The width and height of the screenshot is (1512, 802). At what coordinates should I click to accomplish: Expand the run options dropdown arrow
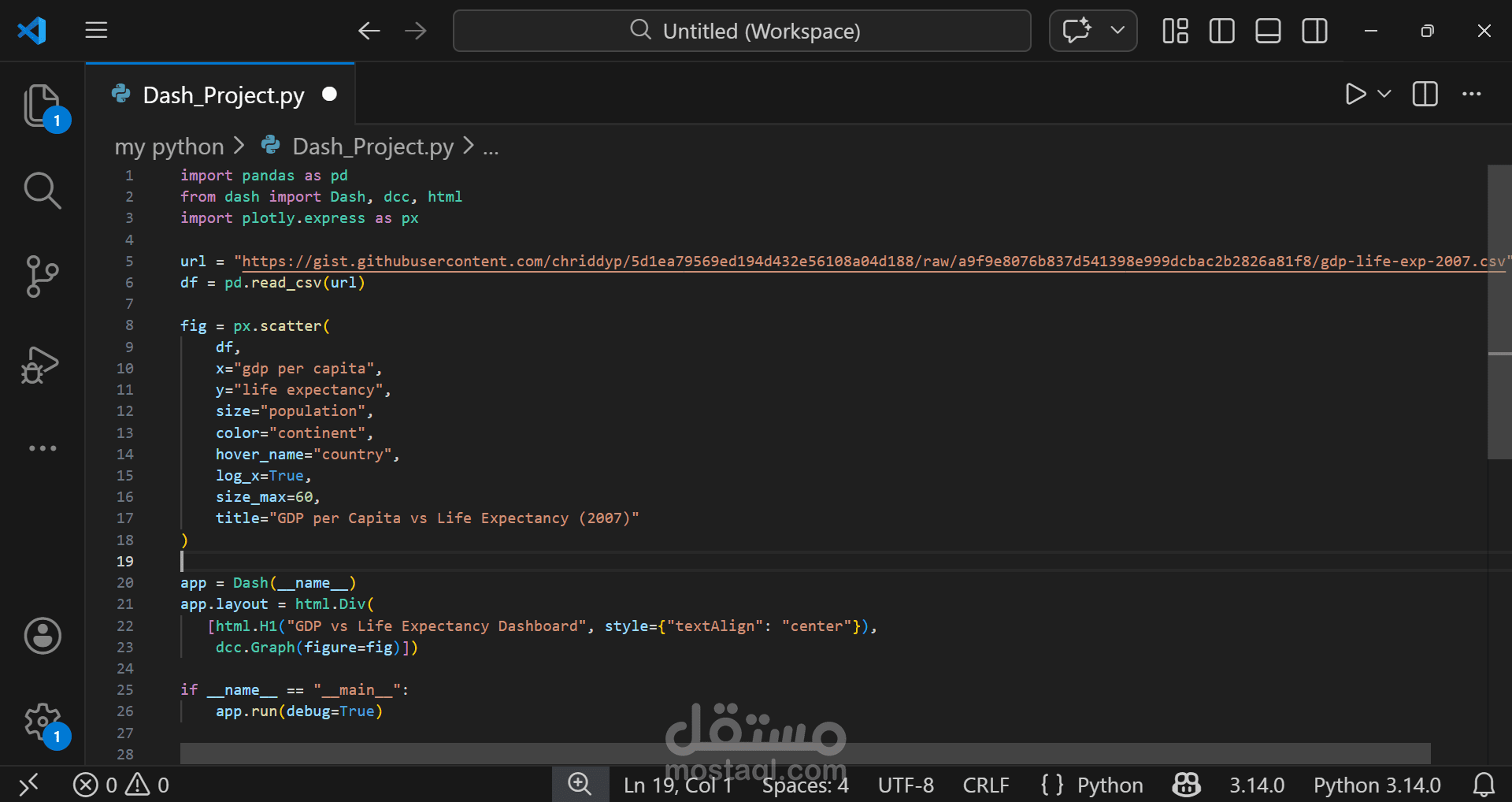(1384, 95)
